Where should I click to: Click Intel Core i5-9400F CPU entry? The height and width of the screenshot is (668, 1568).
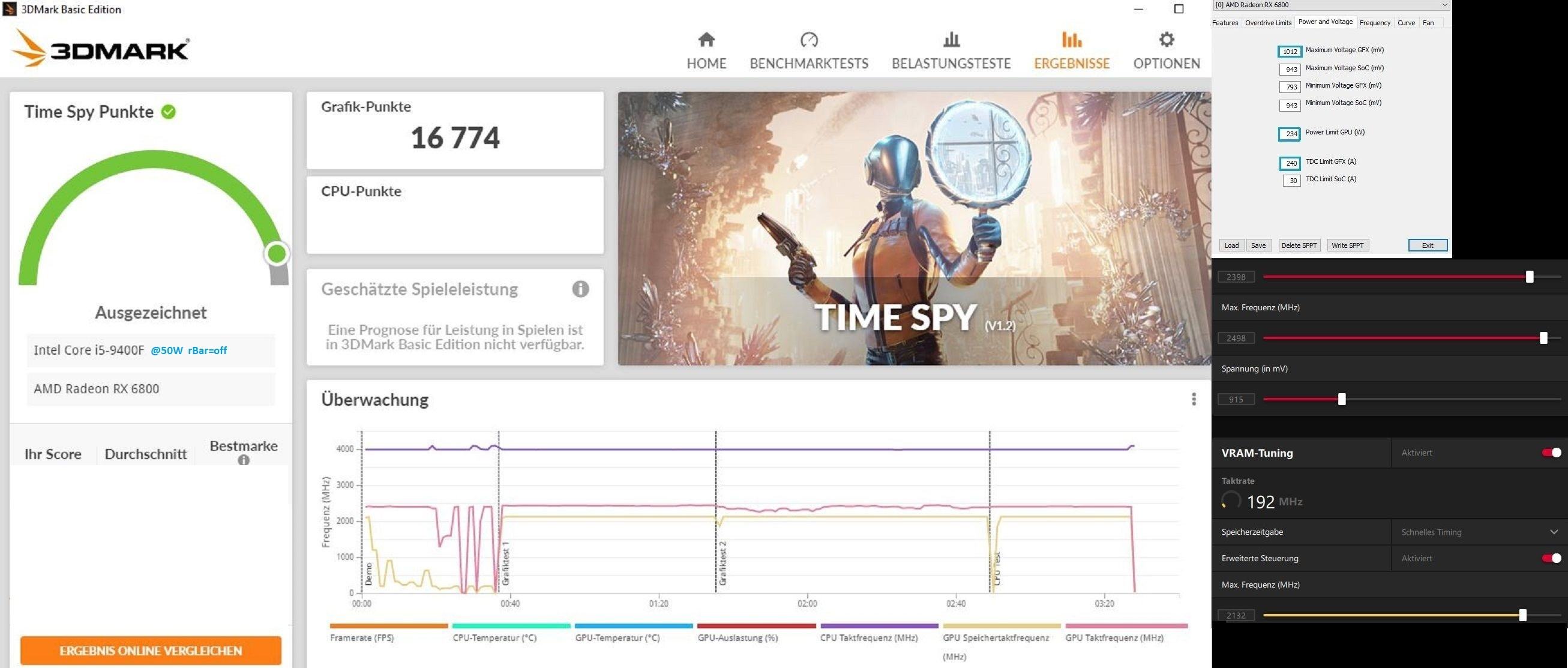151,350
